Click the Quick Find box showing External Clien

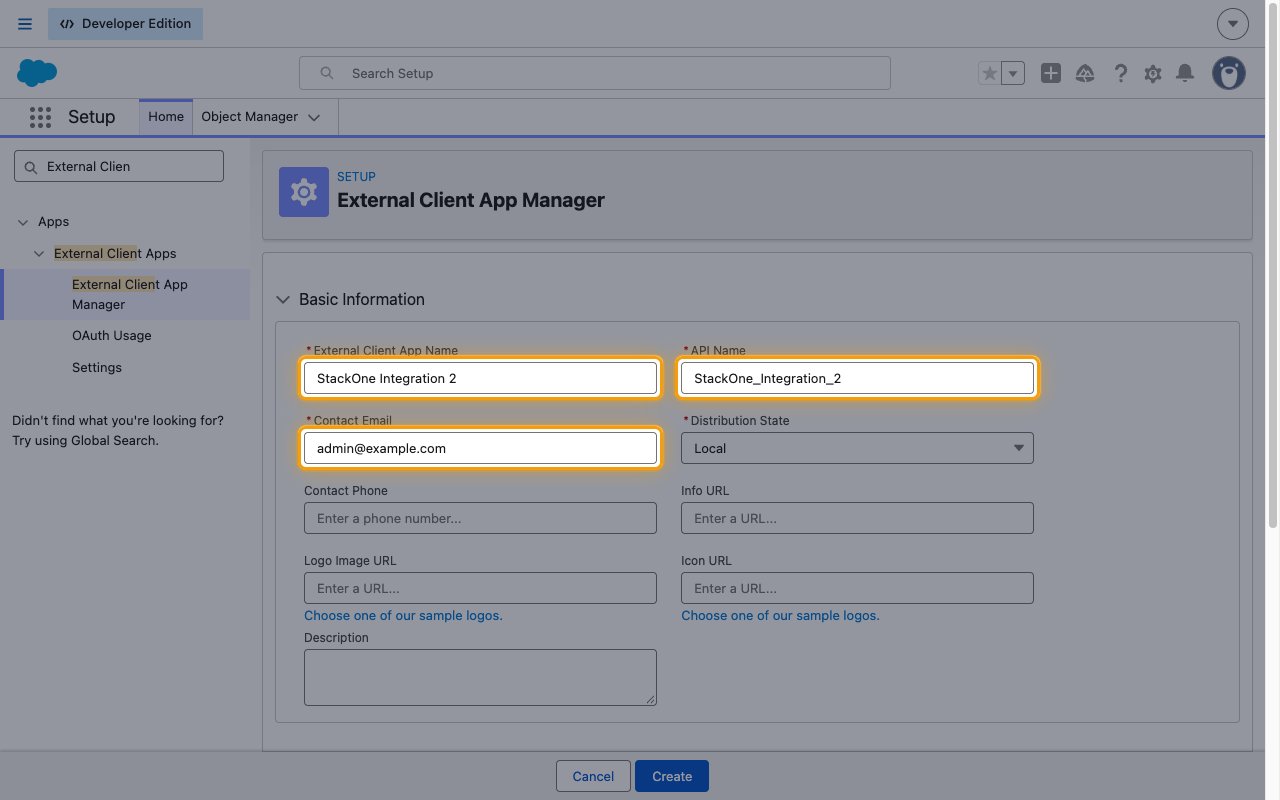[119, 166]
